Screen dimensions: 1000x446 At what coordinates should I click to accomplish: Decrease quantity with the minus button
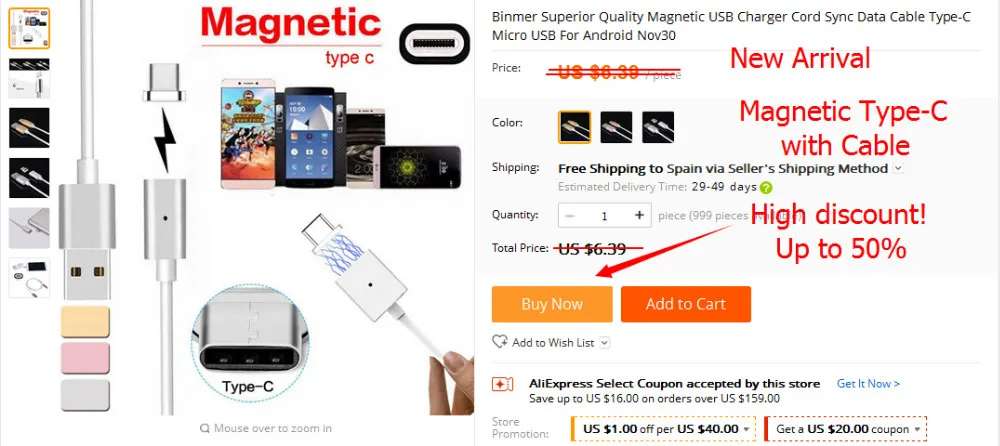click(570, 216)
